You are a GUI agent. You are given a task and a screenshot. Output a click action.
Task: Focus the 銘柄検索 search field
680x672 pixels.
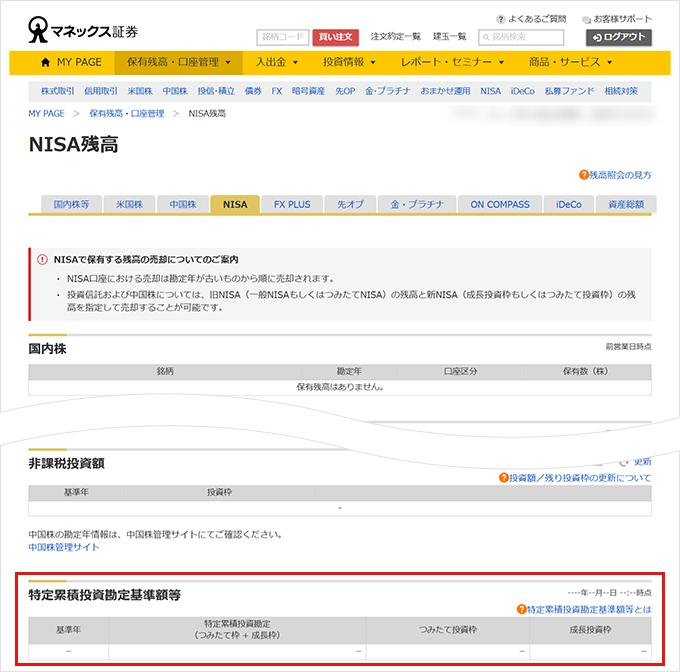521,37
